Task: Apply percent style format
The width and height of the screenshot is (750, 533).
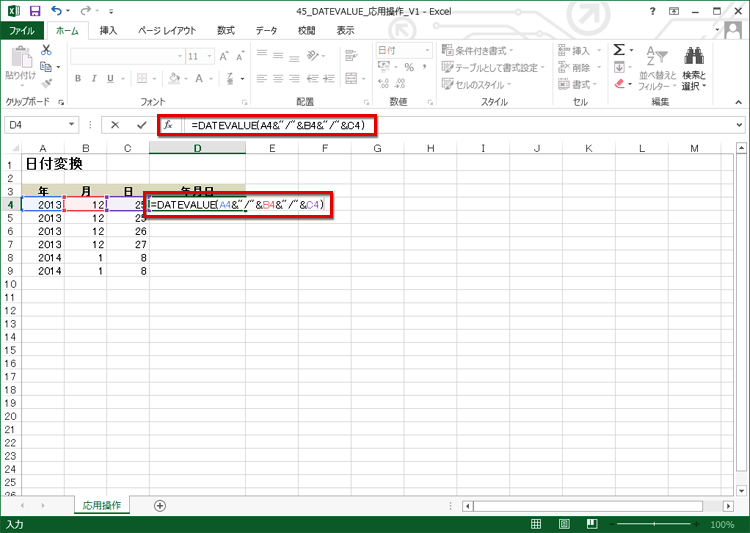Action: 409,67
